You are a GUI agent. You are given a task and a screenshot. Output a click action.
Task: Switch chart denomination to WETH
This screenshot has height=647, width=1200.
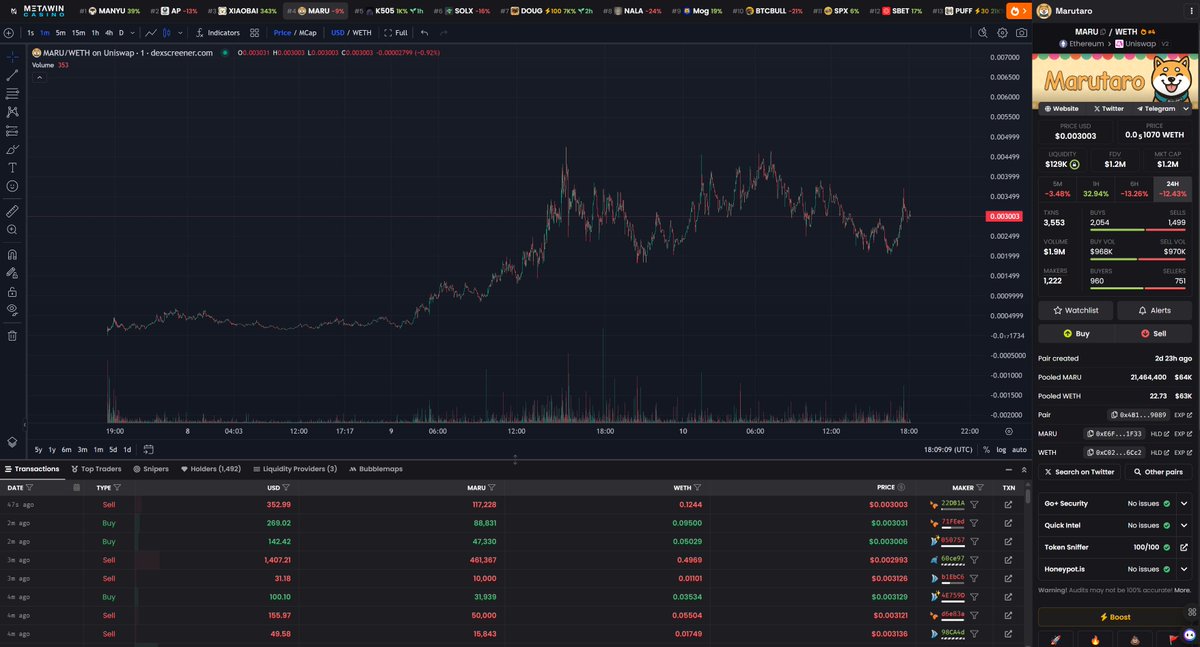click(362, 32)
